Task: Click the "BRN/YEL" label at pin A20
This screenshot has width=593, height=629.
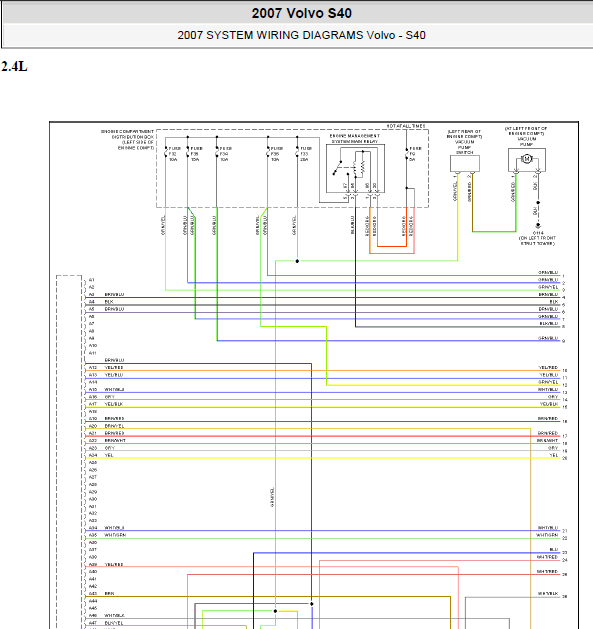Action: coord(114,426)
